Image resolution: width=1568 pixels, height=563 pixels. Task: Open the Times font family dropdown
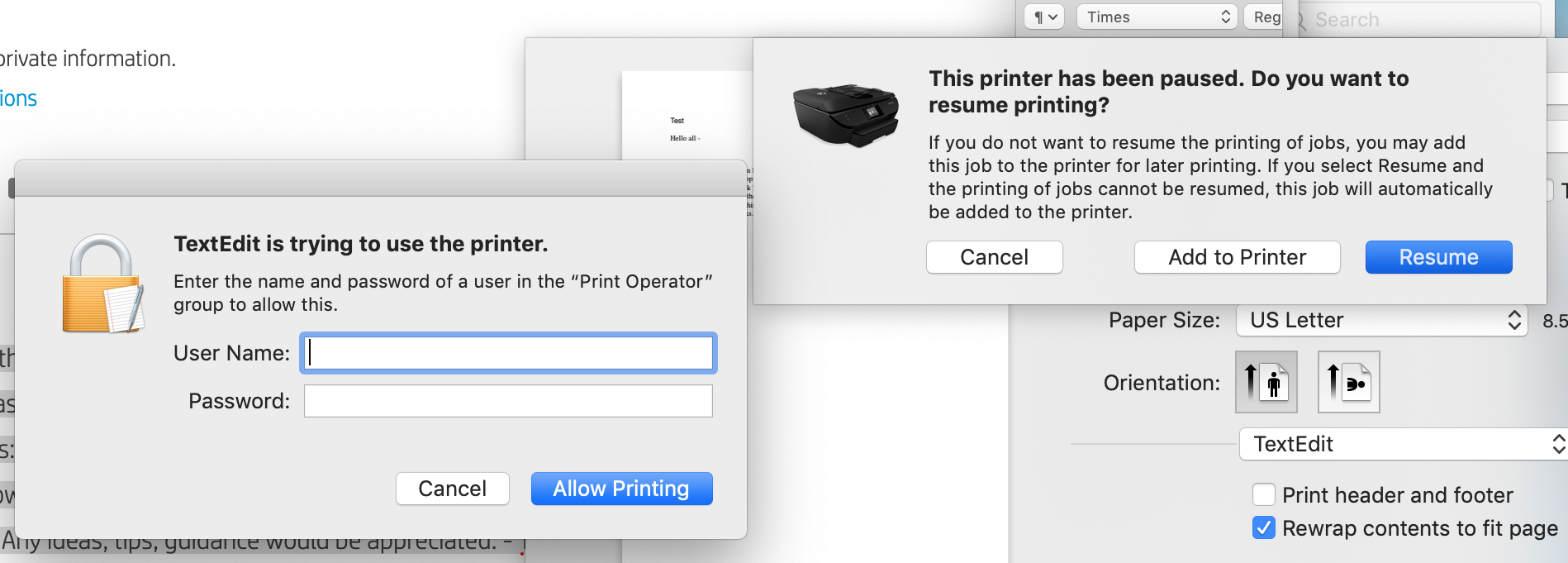click(x=1157, y=17)
